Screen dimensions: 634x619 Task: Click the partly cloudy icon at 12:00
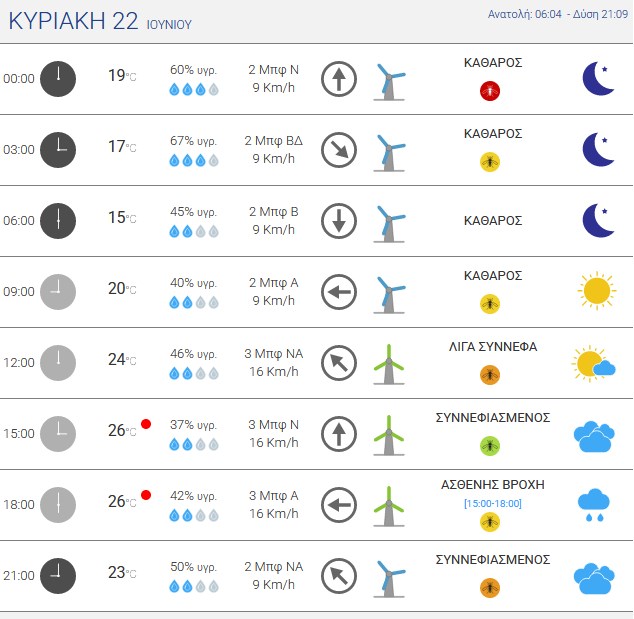click(594, 363)
